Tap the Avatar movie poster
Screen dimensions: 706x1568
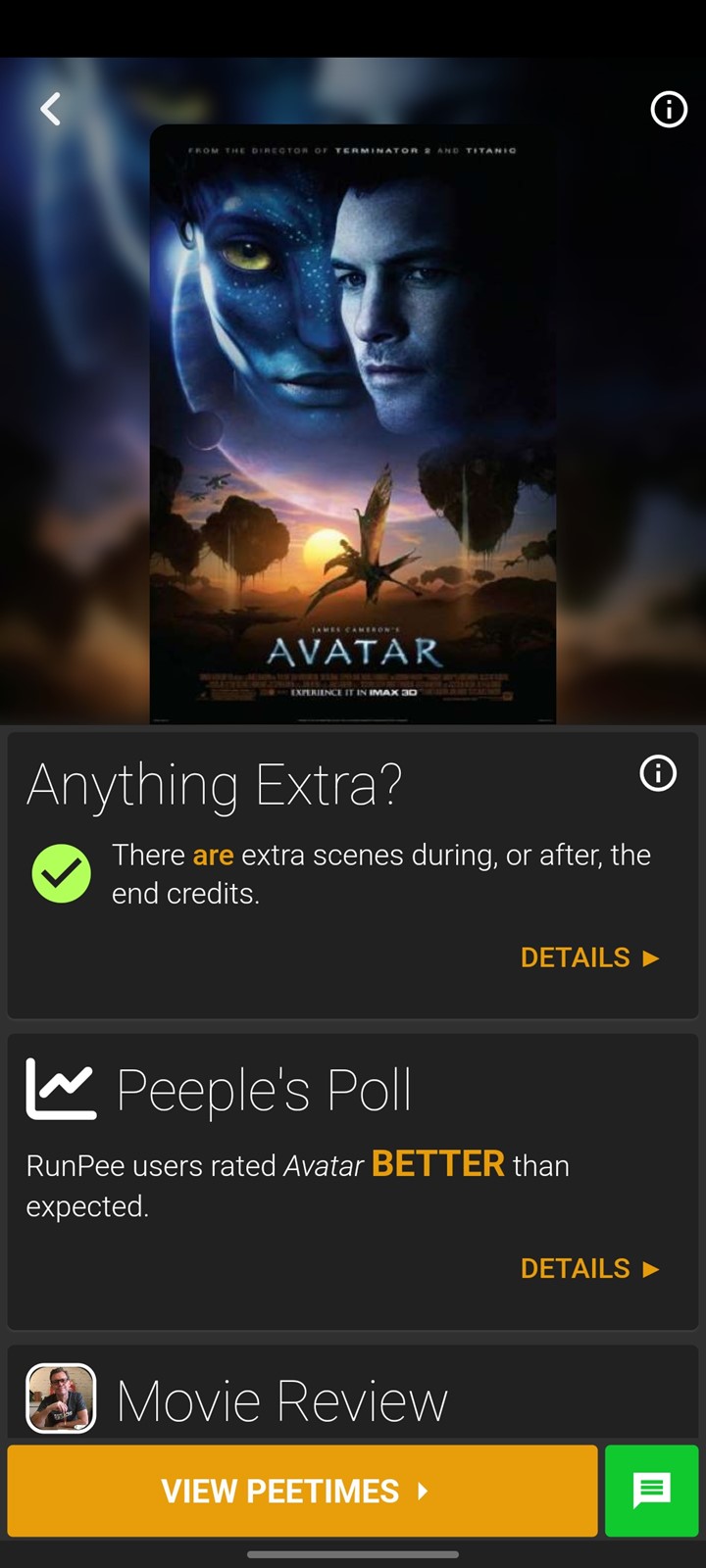click(353, 423)
